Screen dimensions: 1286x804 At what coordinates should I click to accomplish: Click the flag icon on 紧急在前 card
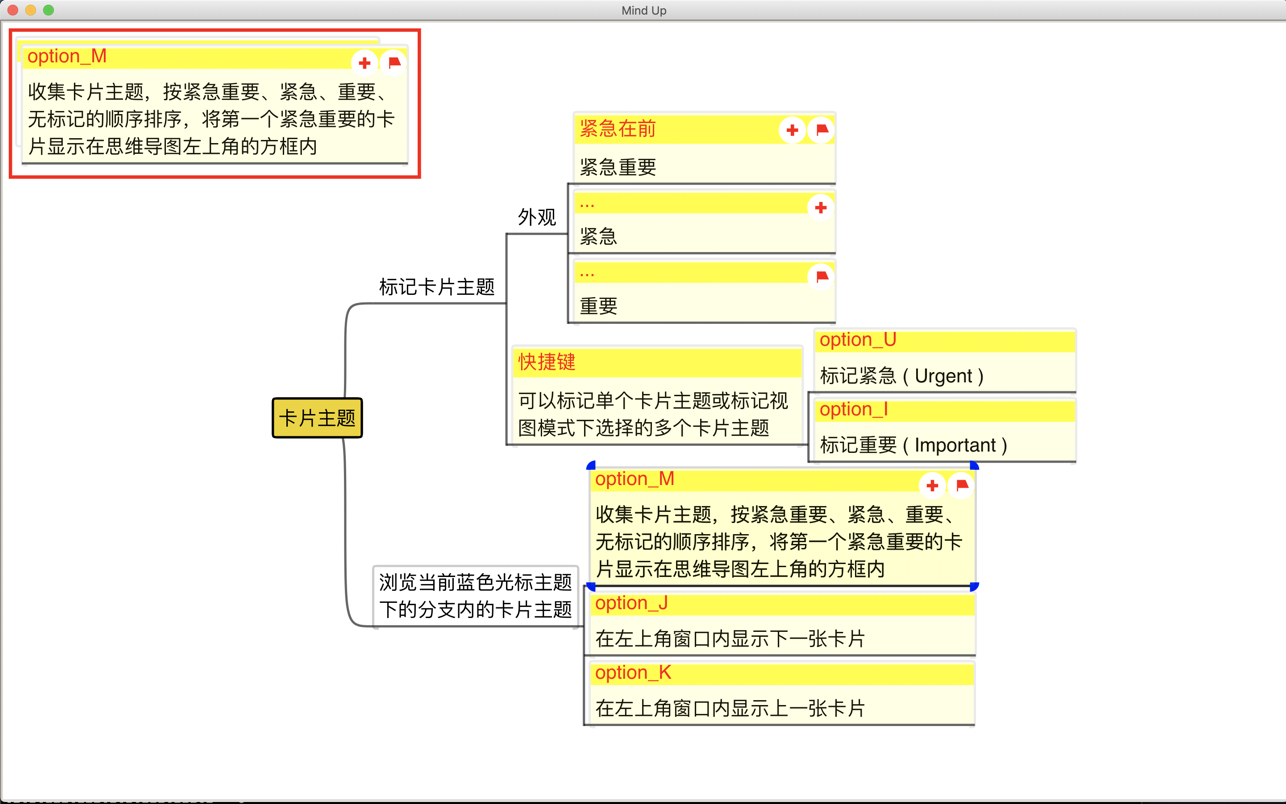tap(821, 130)
